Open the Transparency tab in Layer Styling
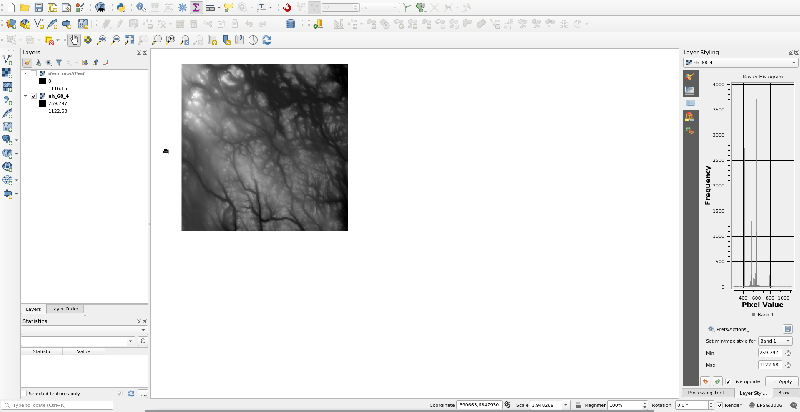Image resolution: width=800 pixels, height=412 pixels. tap(690, 90)
